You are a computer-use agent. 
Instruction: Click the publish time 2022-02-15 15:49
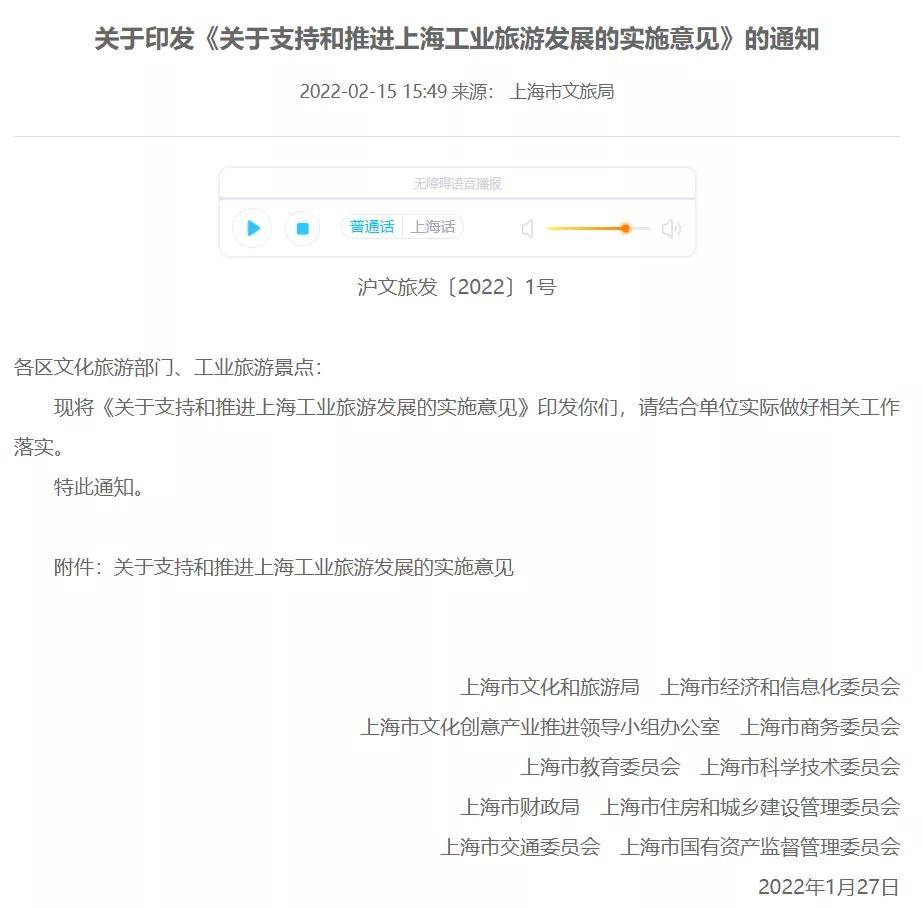point(373,92)
